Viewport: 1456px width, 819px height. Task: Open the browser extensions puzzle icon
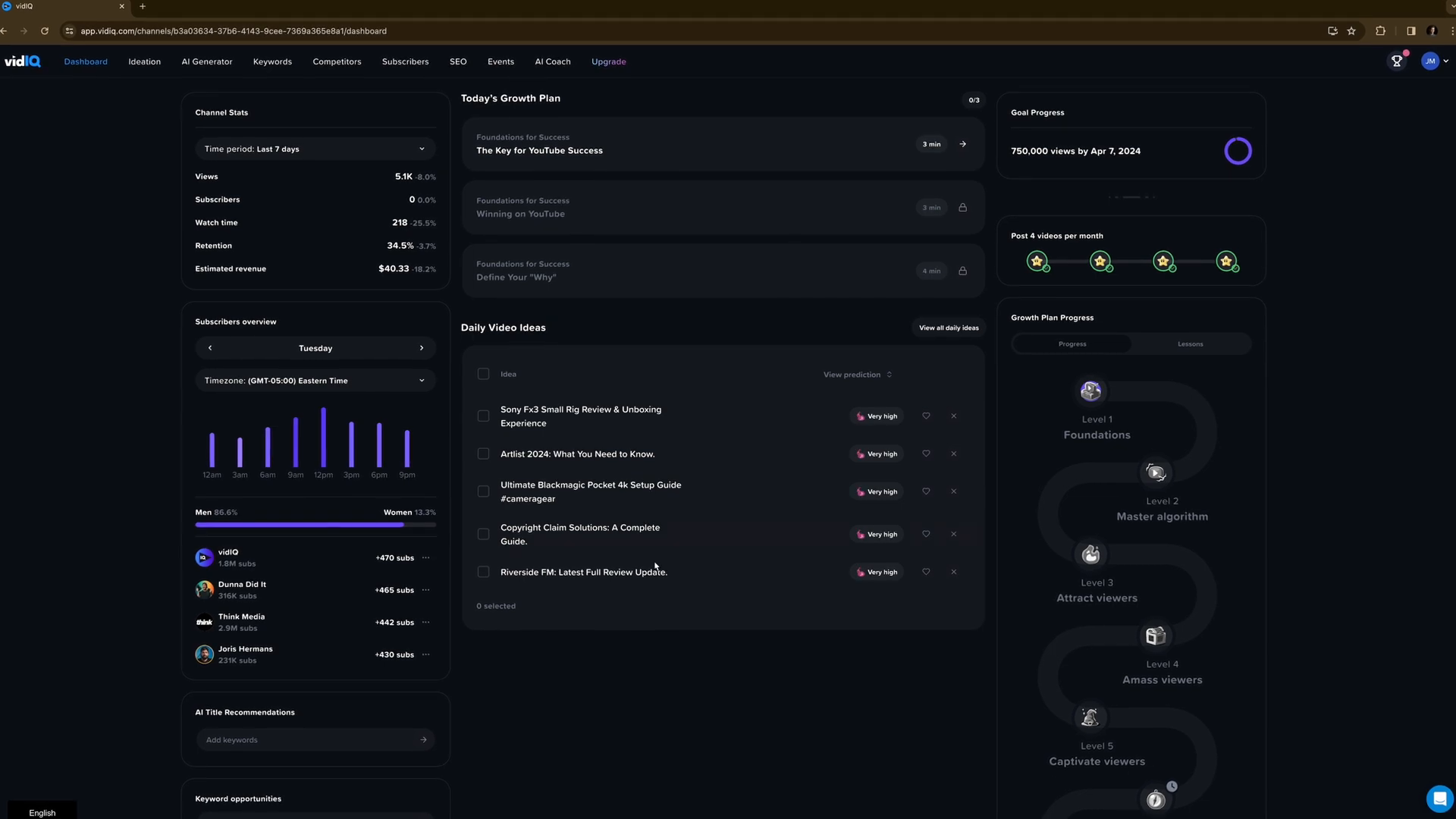[1380, 31]
